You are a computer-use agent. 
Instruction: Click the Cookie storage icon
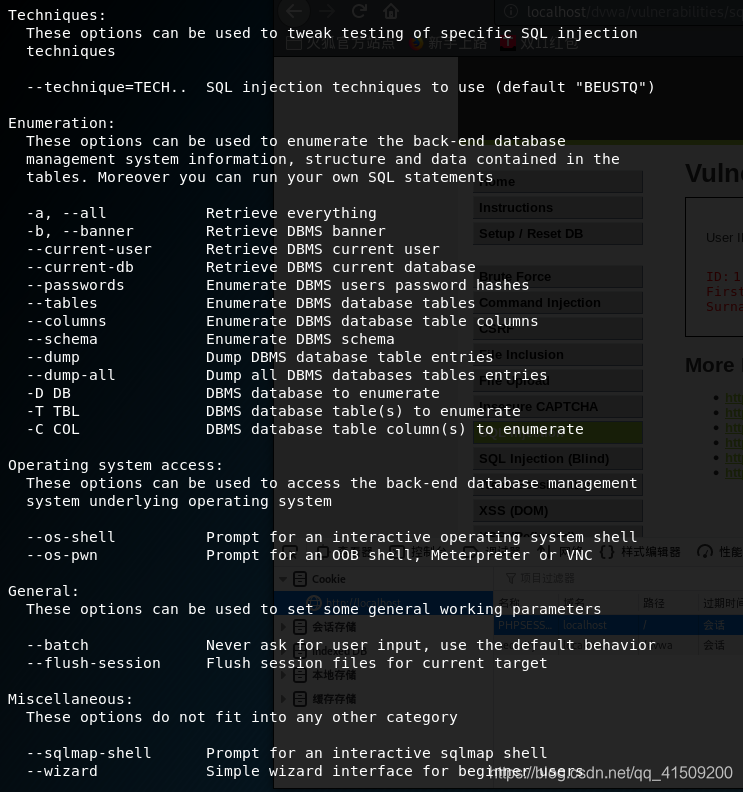click(300, 579)
